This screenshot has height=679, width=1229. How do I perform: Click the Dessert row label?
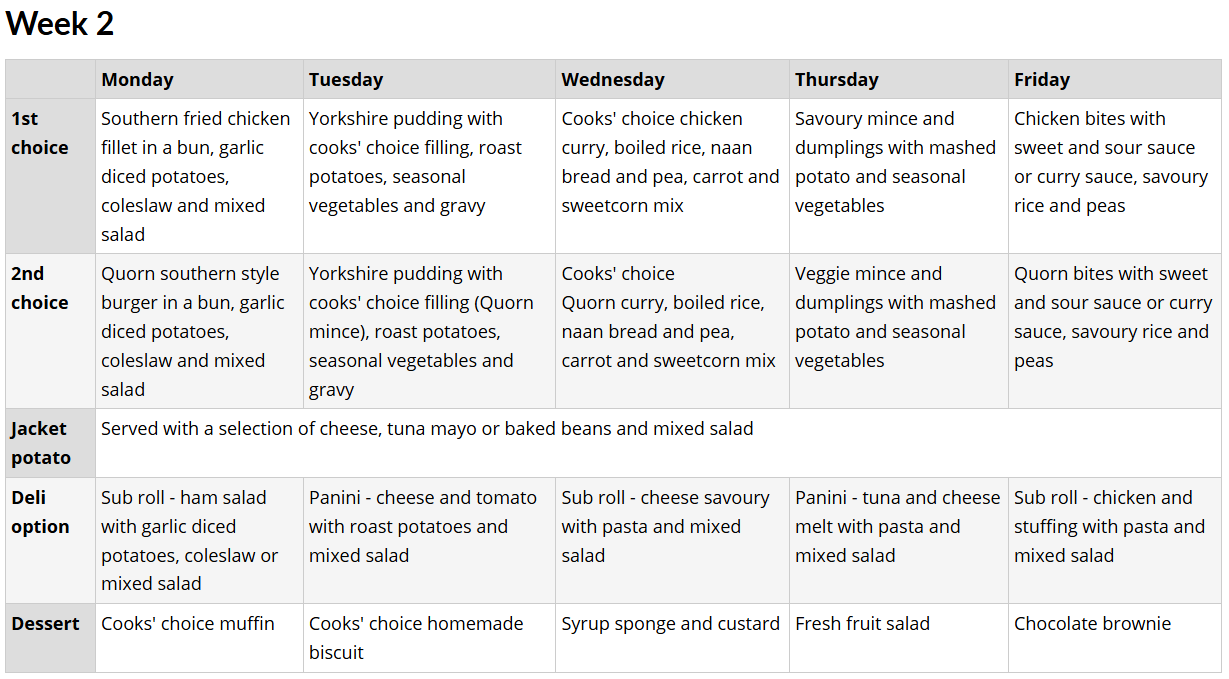pos(50,637)
